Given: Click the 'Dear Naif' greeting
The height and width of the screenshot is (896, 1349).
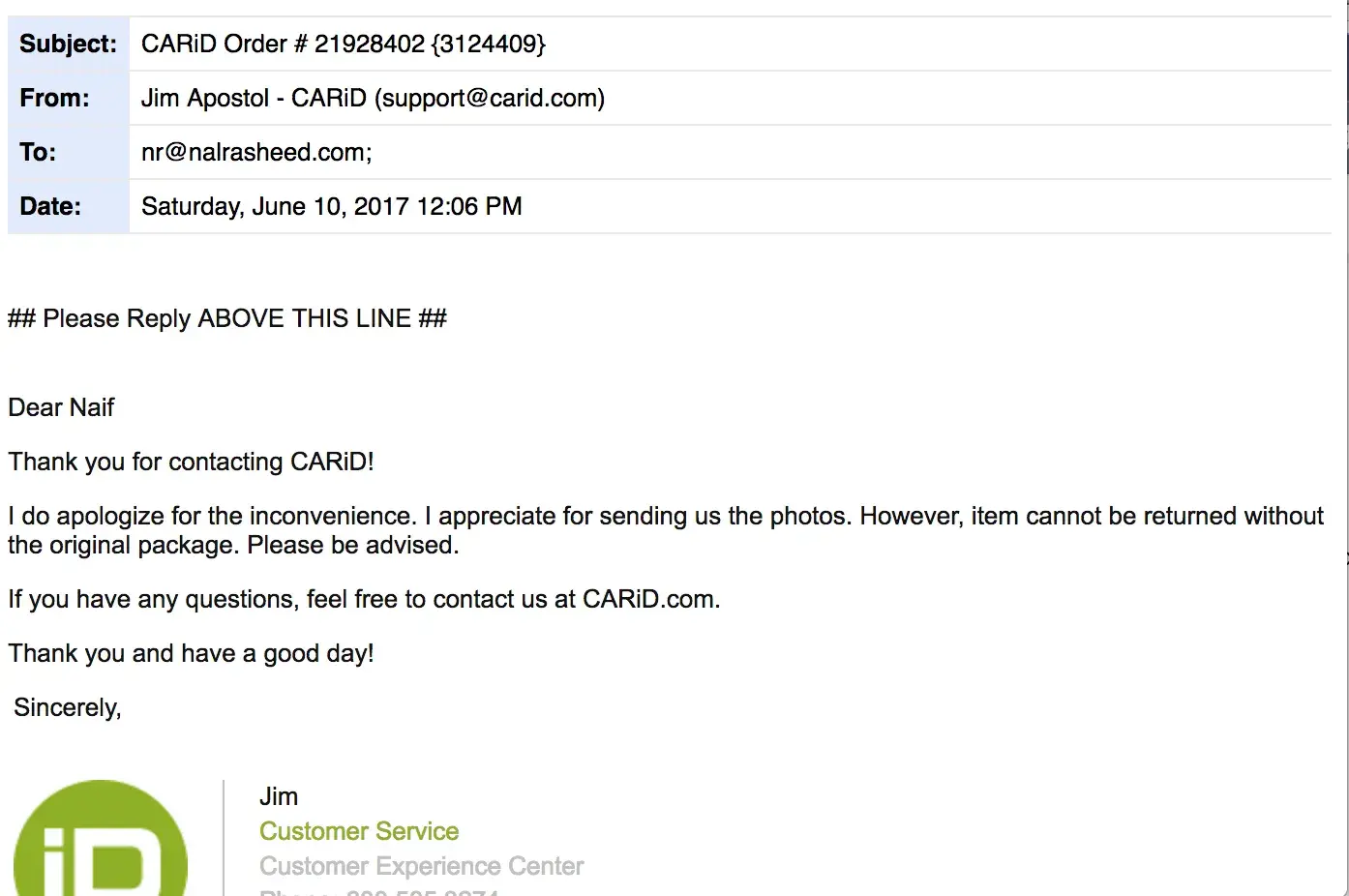Looking at the screenshot, I should coord(61,408).
